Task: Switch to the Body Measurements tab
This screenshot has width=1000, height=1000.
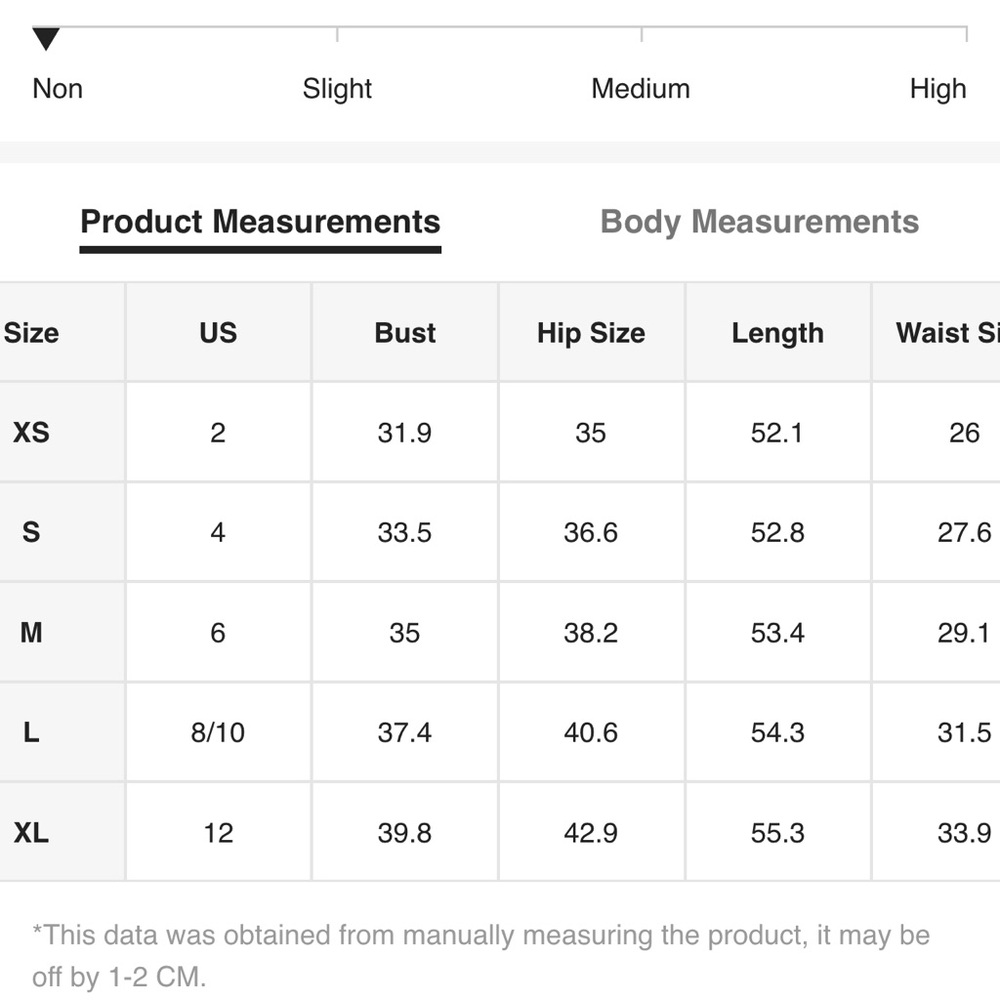Action: 760,222
